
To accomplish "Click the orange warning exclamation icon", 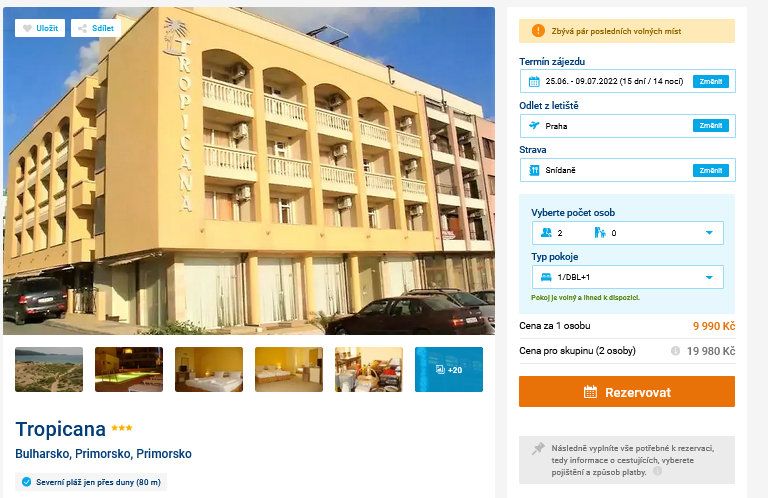I will pos(538,31).
